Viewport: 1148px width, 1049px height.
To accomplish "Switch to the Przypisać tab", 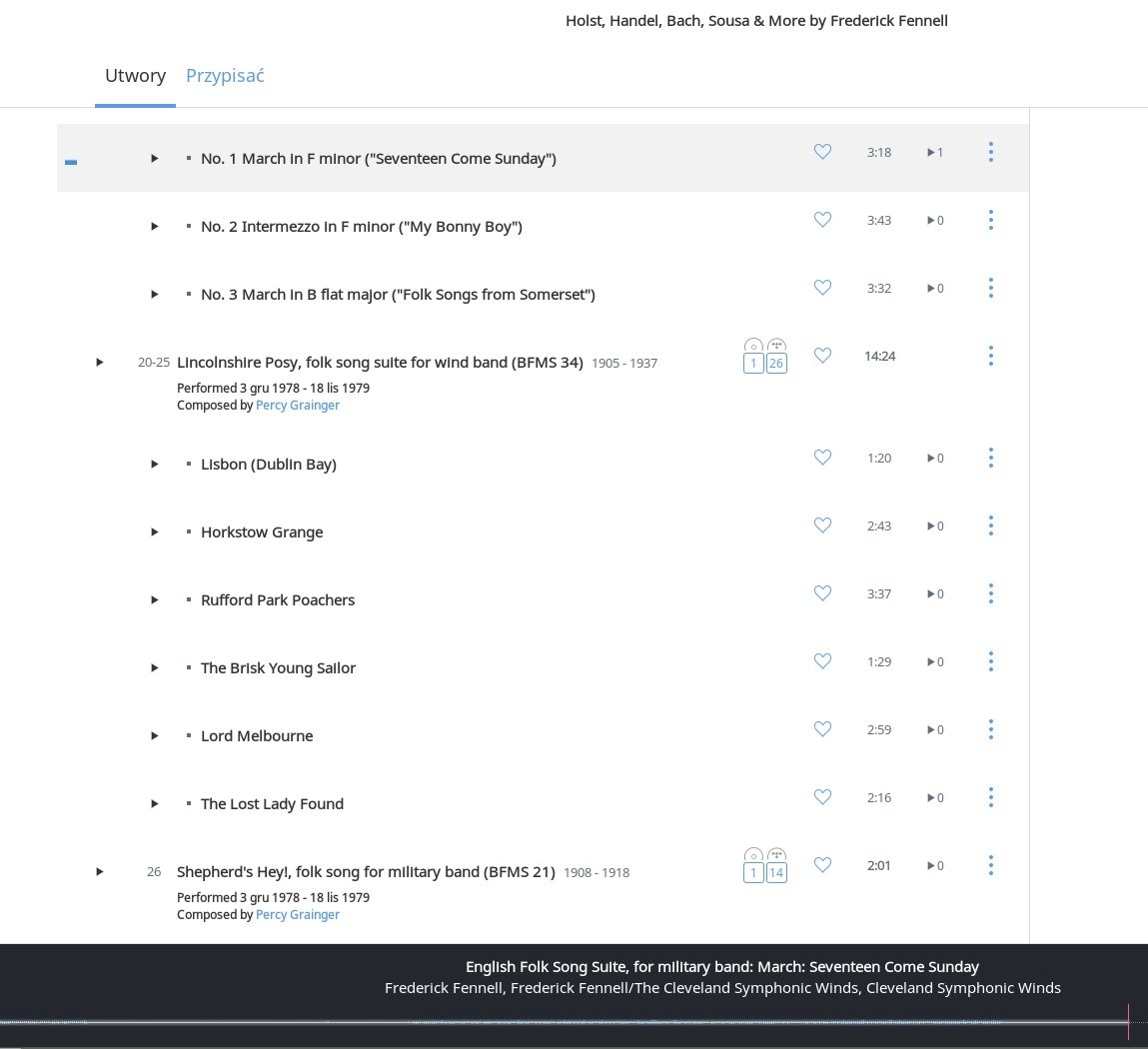I will 225,75.
